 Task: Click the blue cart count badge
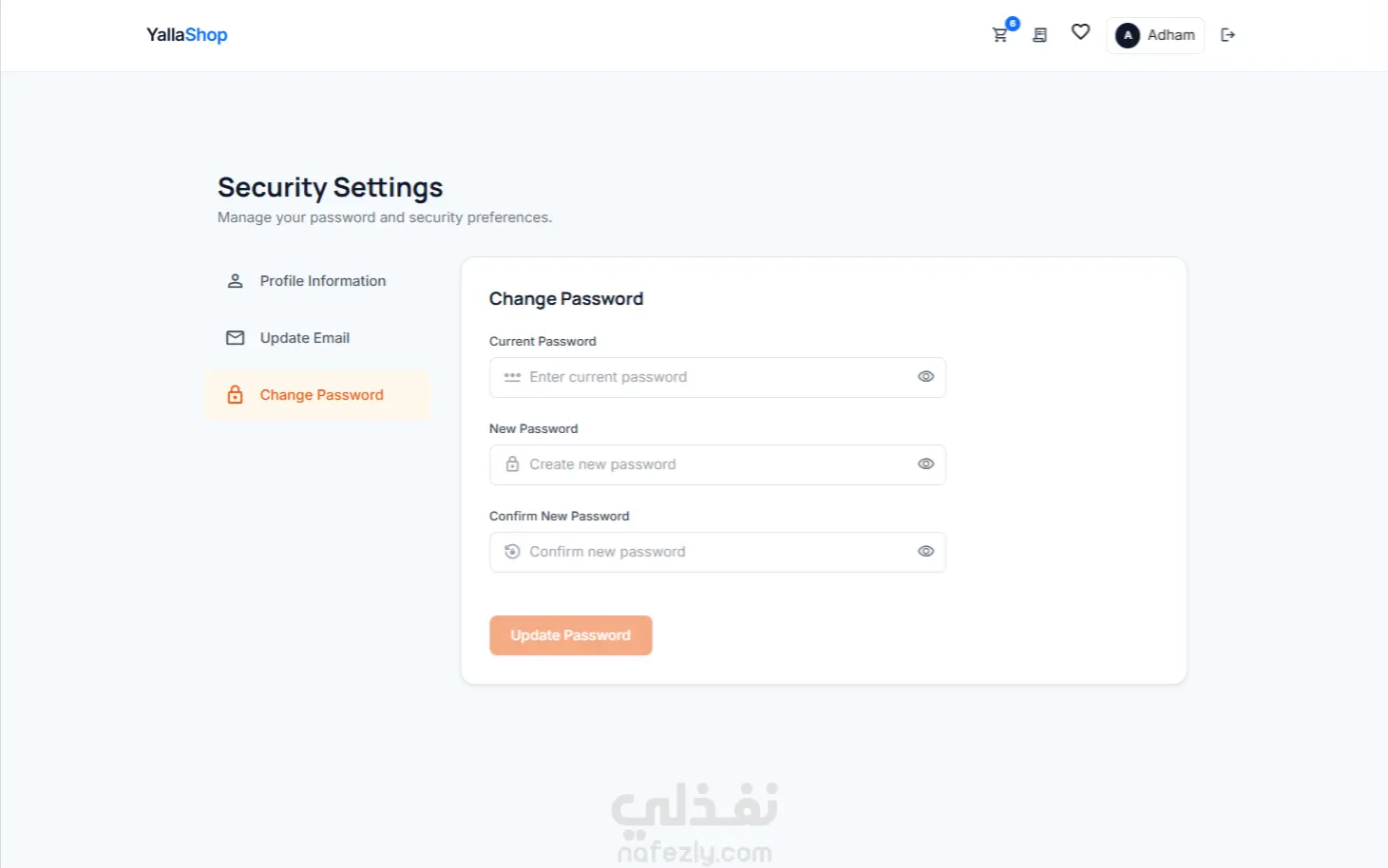tap(1013, 24)
